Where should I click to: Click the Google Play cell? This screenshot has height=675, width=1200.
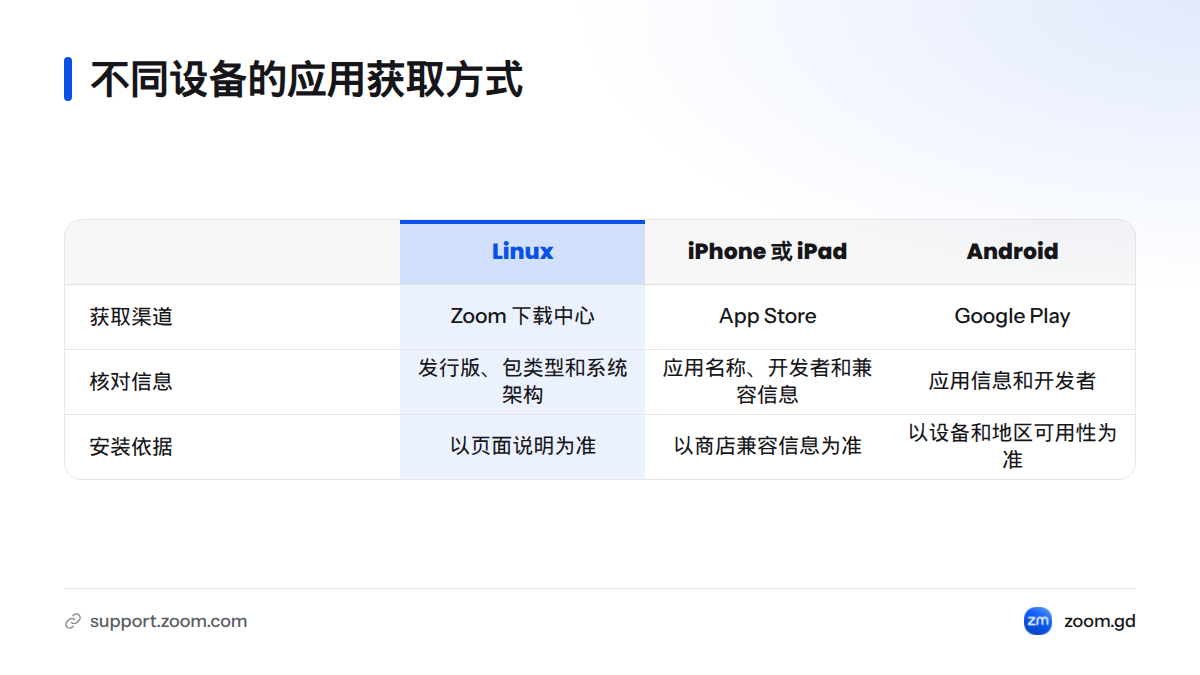coord(1012,317)
